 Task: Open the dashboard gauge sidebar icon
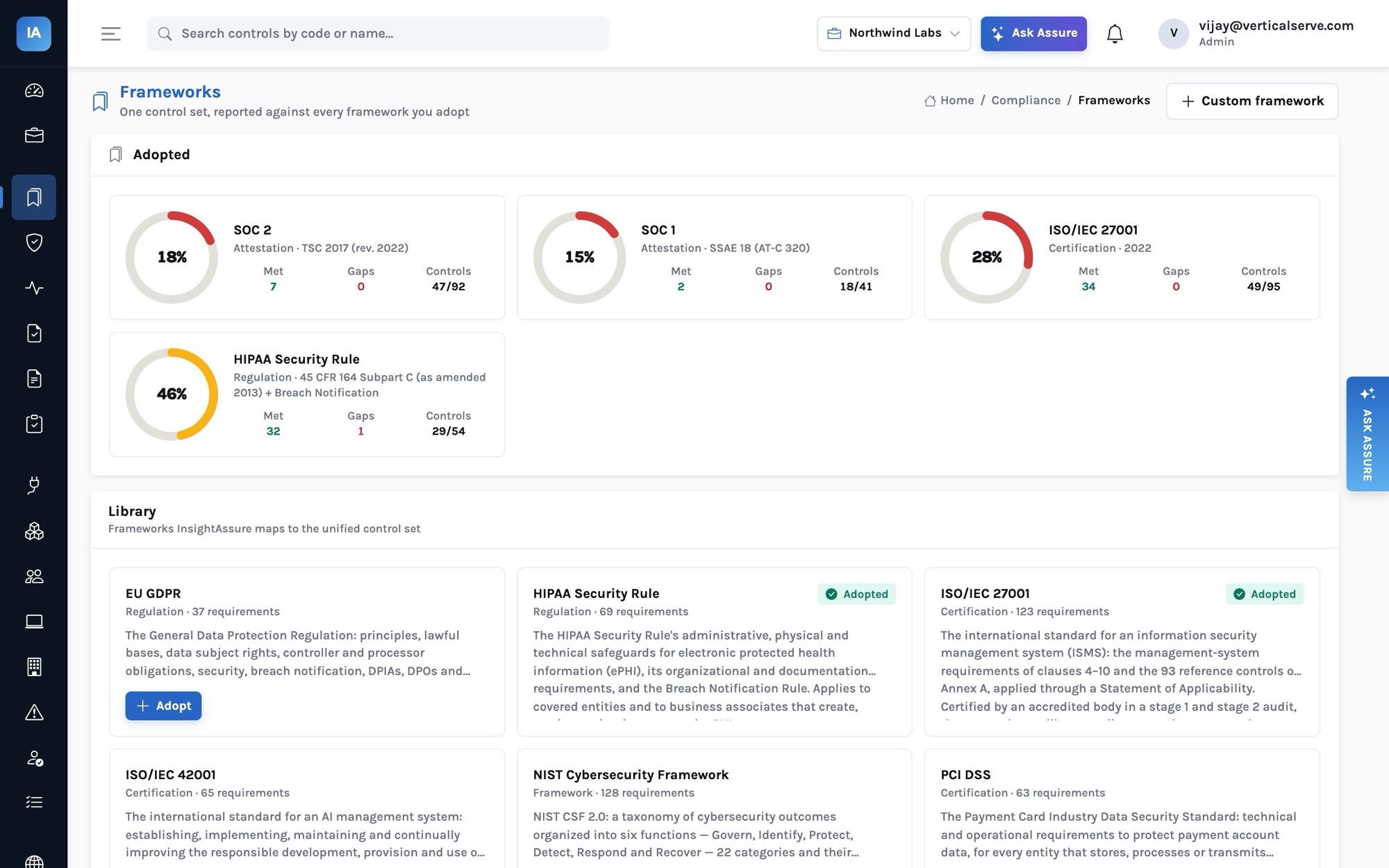(x=34, y=90)
